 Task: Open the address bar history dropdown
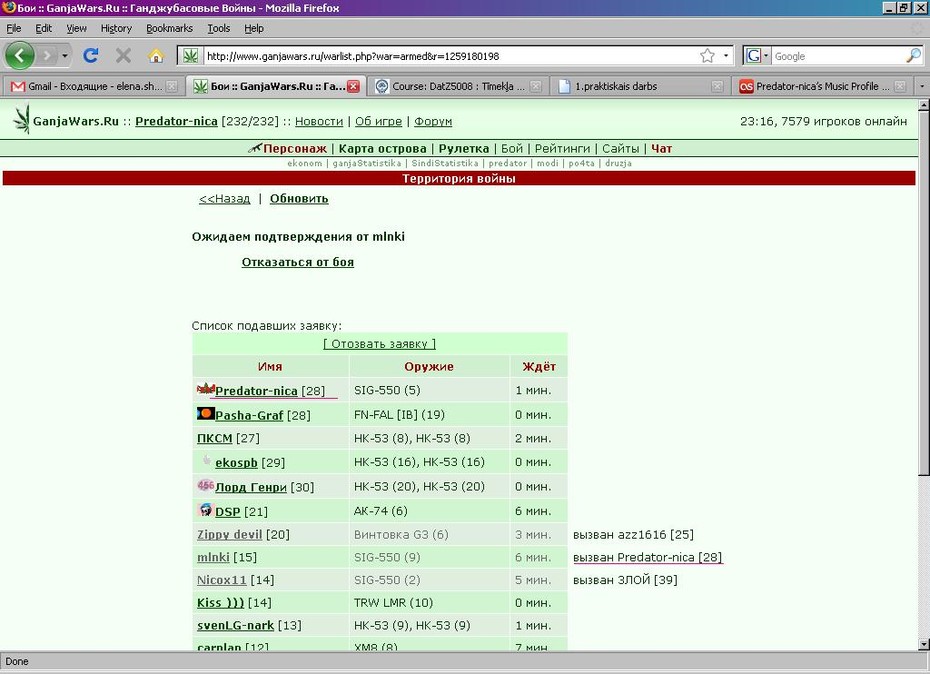pos(726,56)
